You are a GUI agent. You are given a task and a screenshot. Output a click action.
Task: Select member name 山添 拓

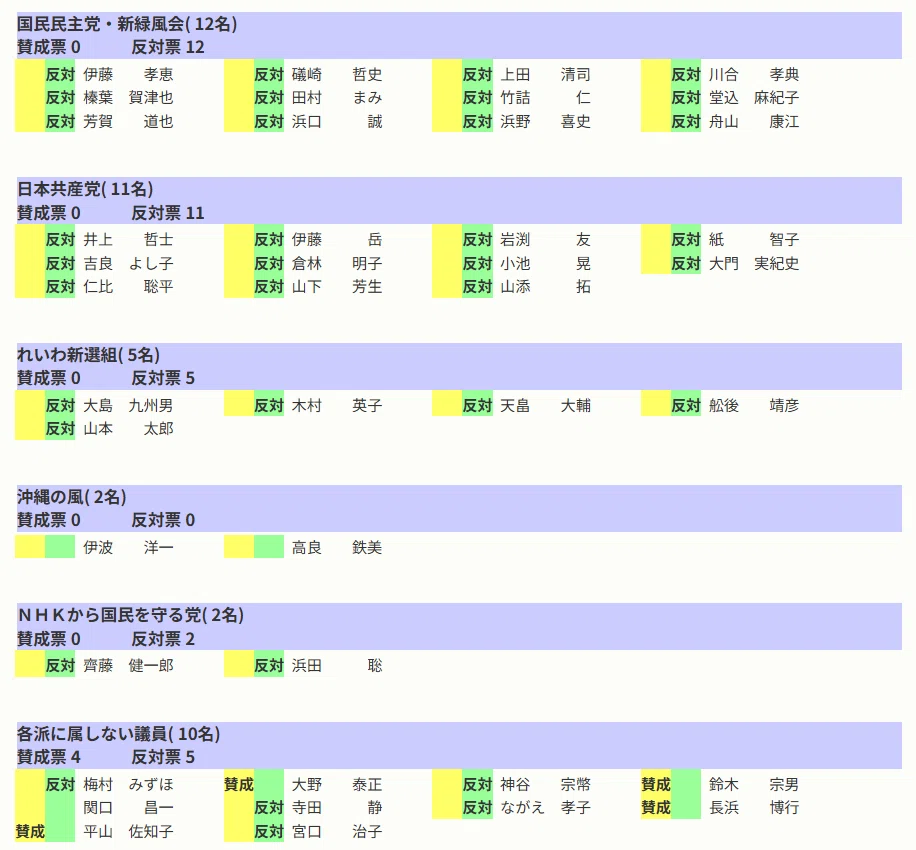click(545, 287)
